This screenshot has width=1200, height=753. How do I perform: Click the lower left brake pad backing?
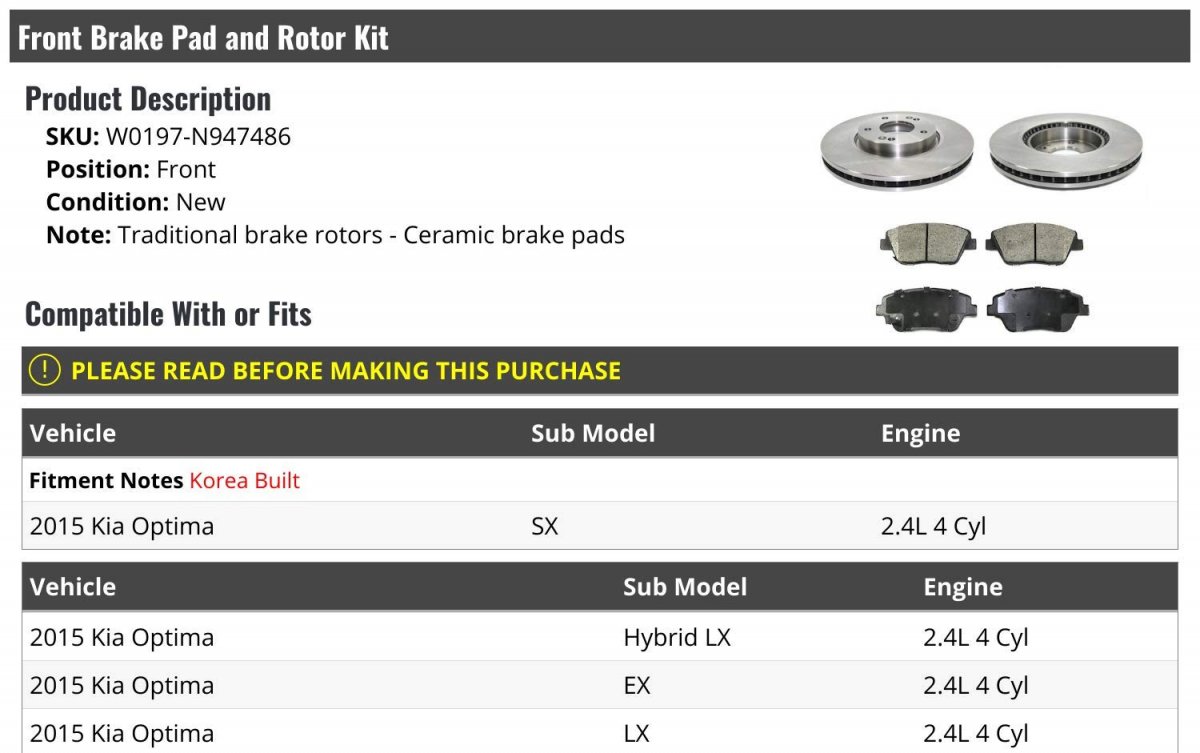point(926,310)
